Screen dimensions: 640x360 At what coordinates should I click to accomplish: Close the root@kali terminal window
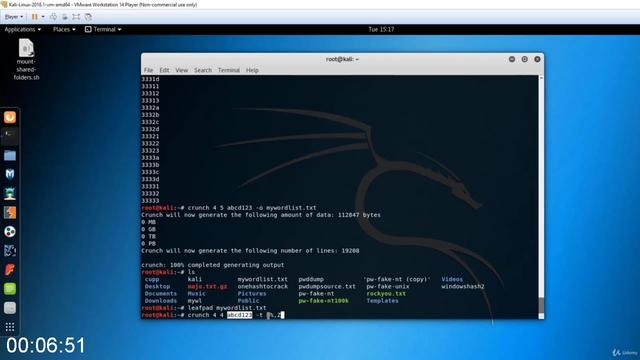[537, 59]
